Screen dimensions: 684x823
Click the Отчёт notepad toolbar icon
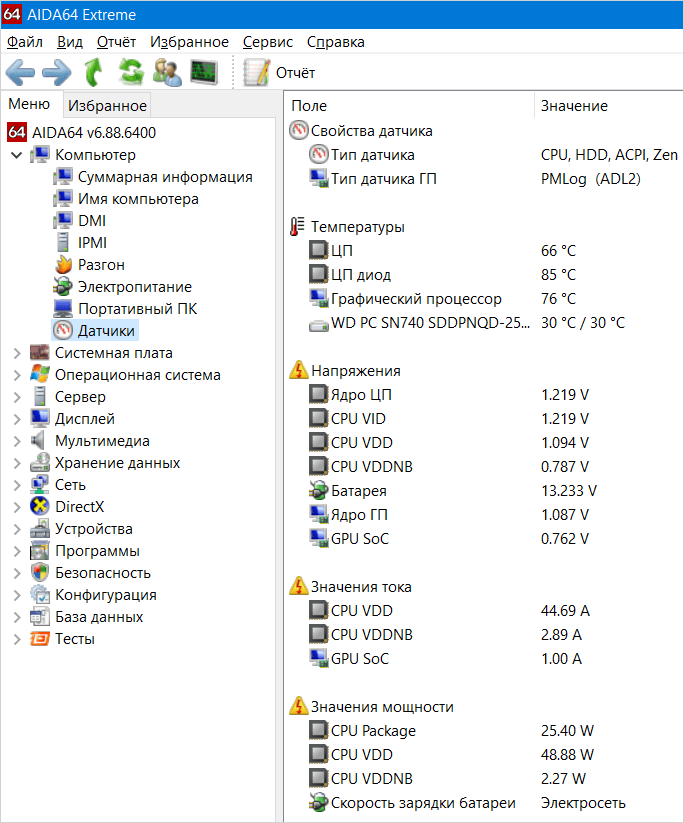pos(256,72)
